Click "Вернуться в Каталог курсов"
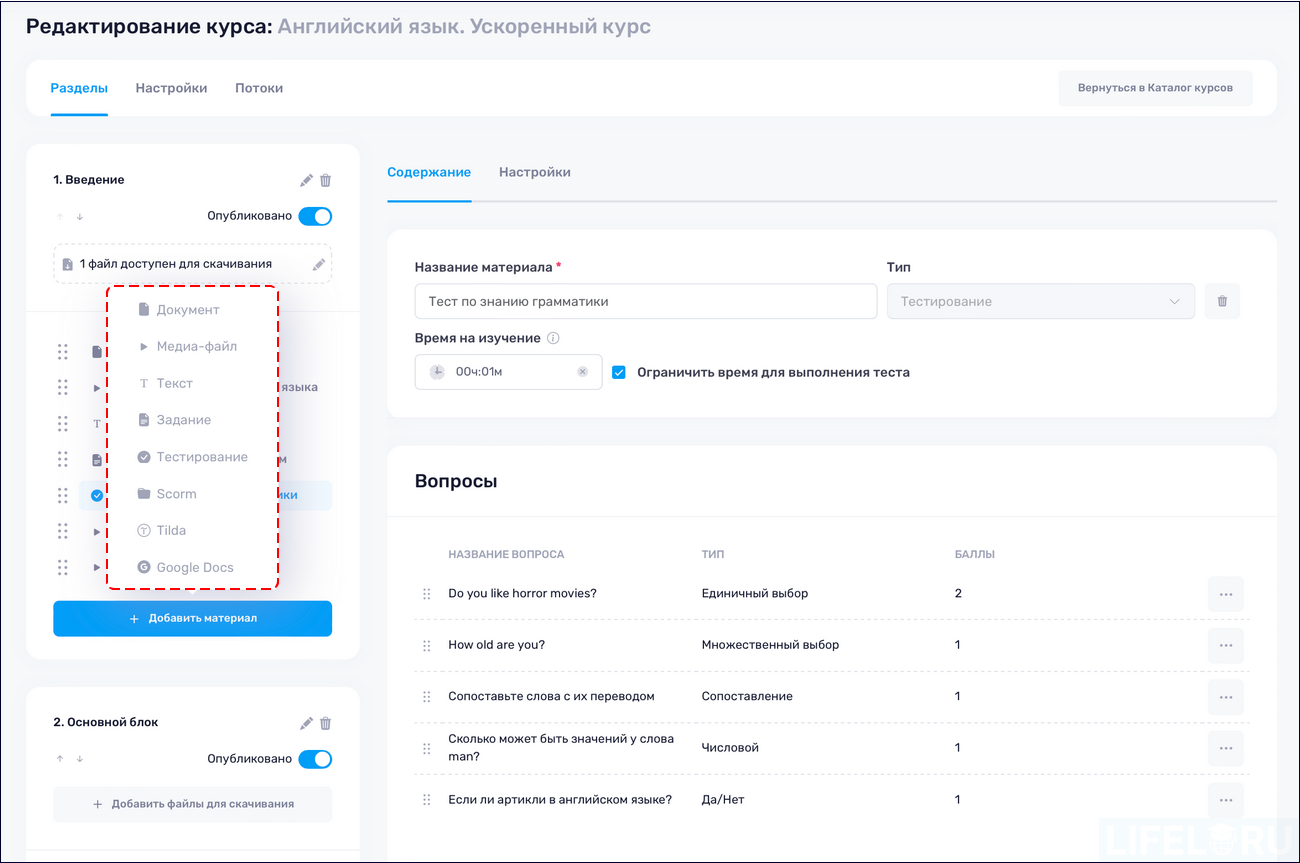This screenshot has height=863, width=1300. coord(1155,88)
